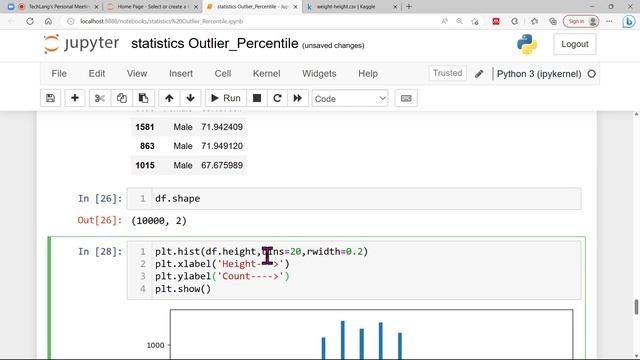Open the cell type Code dropdown
Viewport: 640px width, 360px height.
pos(350,99)
